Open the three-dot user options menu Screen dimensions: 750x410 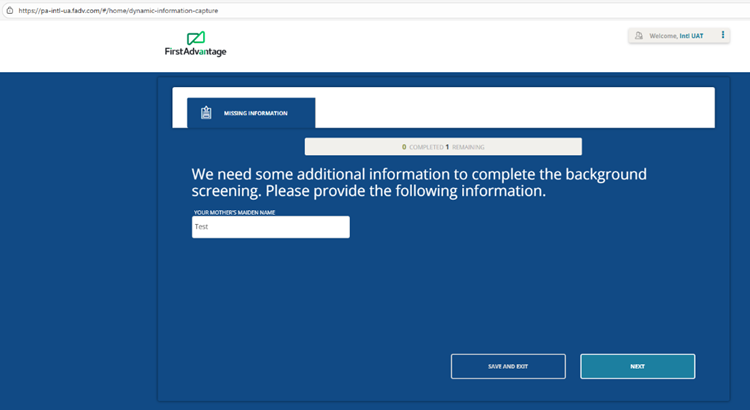[722, 35]
